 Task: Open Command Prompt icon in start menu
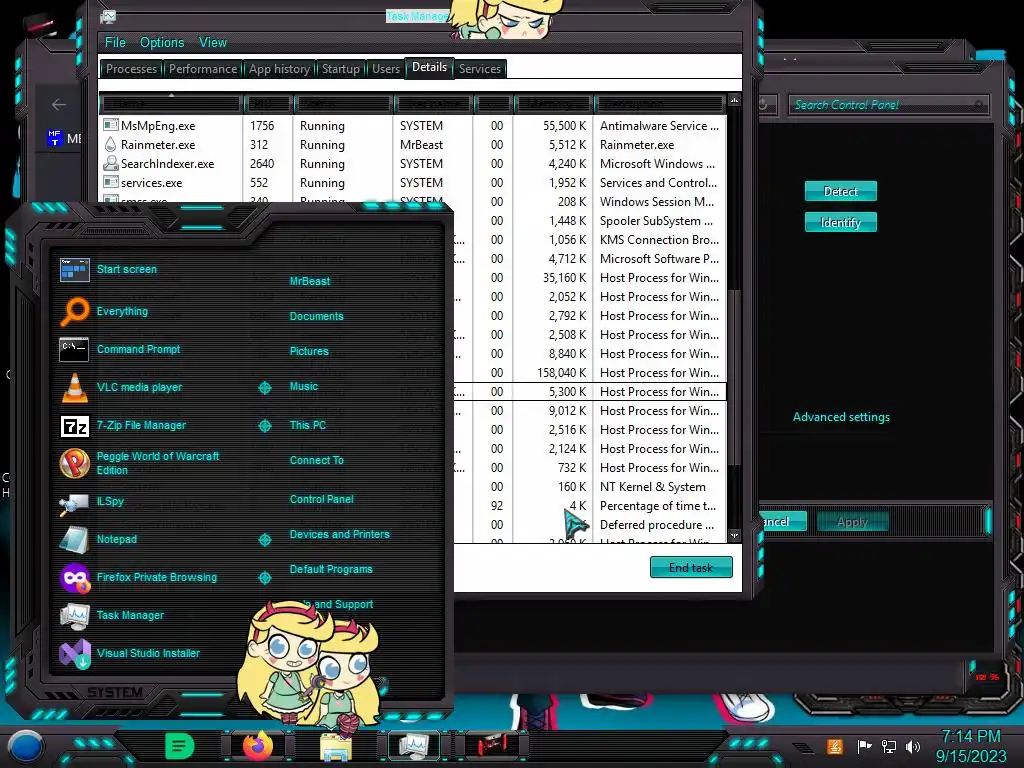click(x=74, y=349)
